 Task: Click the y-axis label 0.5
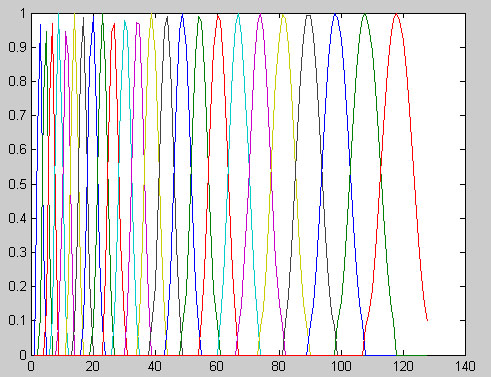pyautogui.click(x=17, y=184)
